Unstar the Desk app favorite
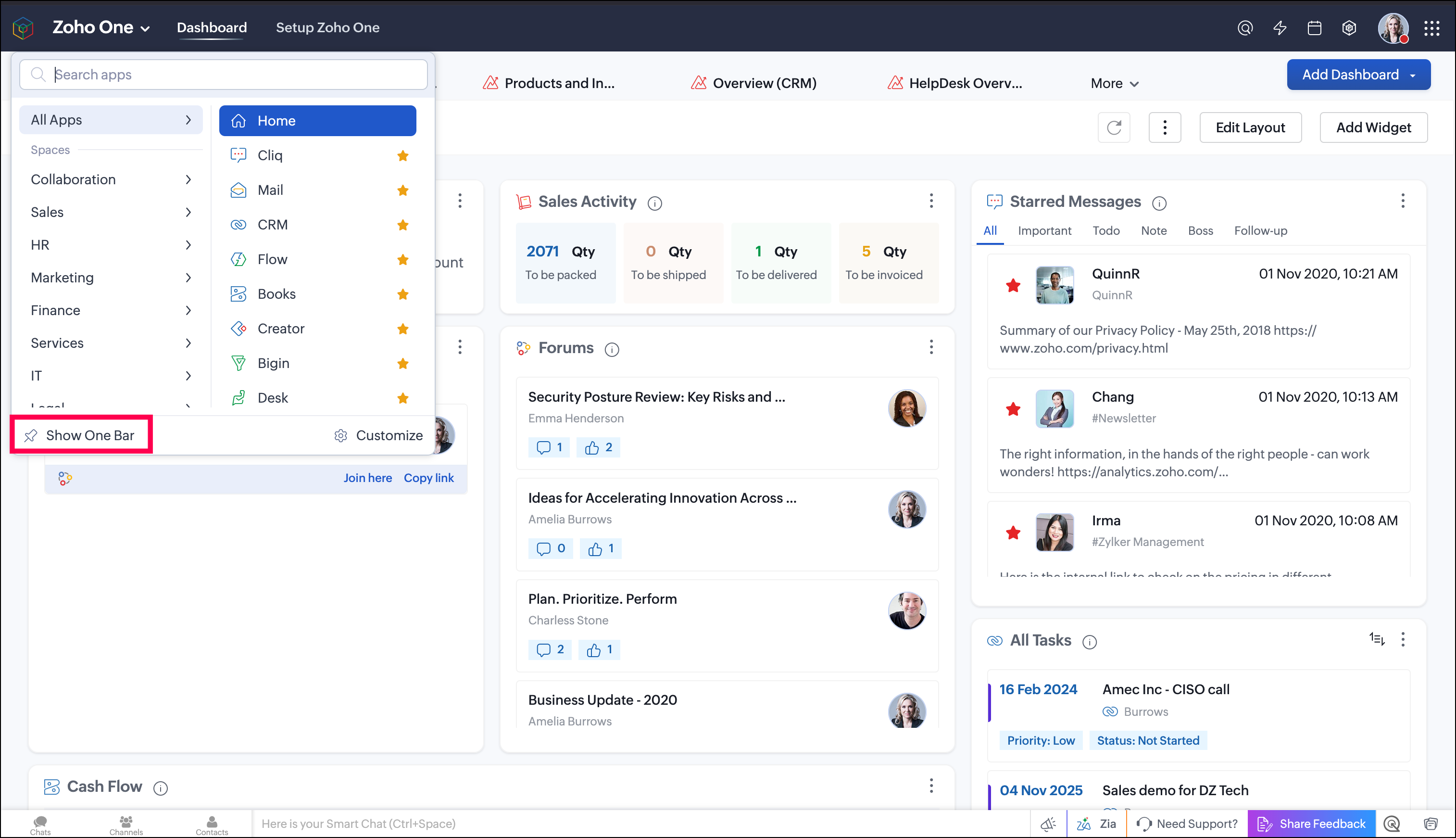Image resolution: width=1456 pixels, height=838 pixels. tap(402, 398)
